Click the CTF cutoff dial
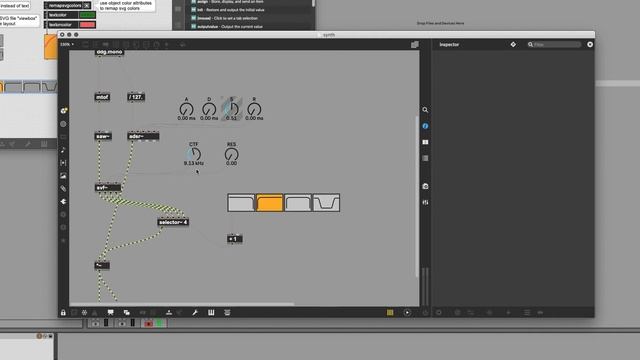The width and height of the screenshot is (640, 360). (193, 154)
